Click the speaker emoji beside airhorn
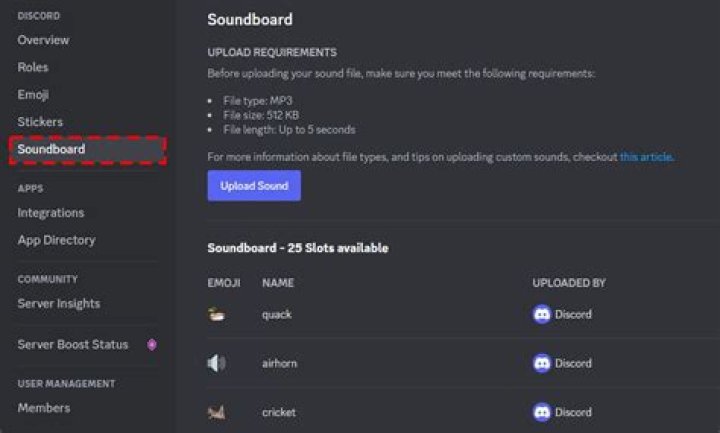The width and height of the screenshot is (720, 433). tap(216, 363)
